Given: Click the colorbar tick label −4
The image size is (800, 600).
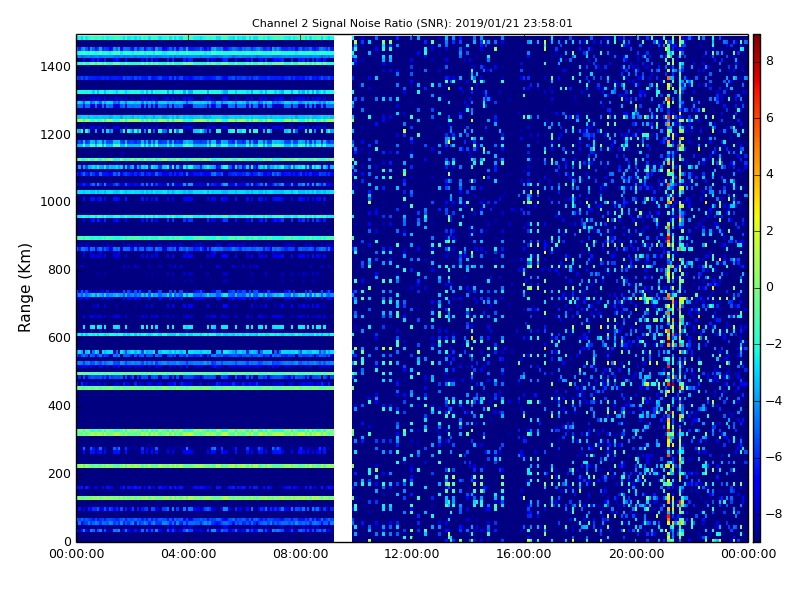Looking at the screenshot, I should (x=774, y=401).
